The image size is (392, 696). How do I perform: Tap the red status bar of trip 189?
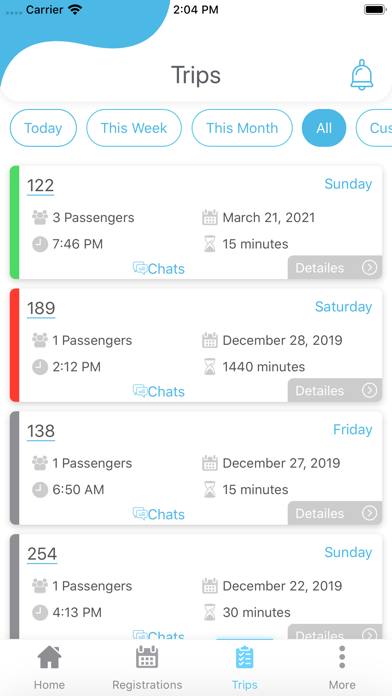14,345
